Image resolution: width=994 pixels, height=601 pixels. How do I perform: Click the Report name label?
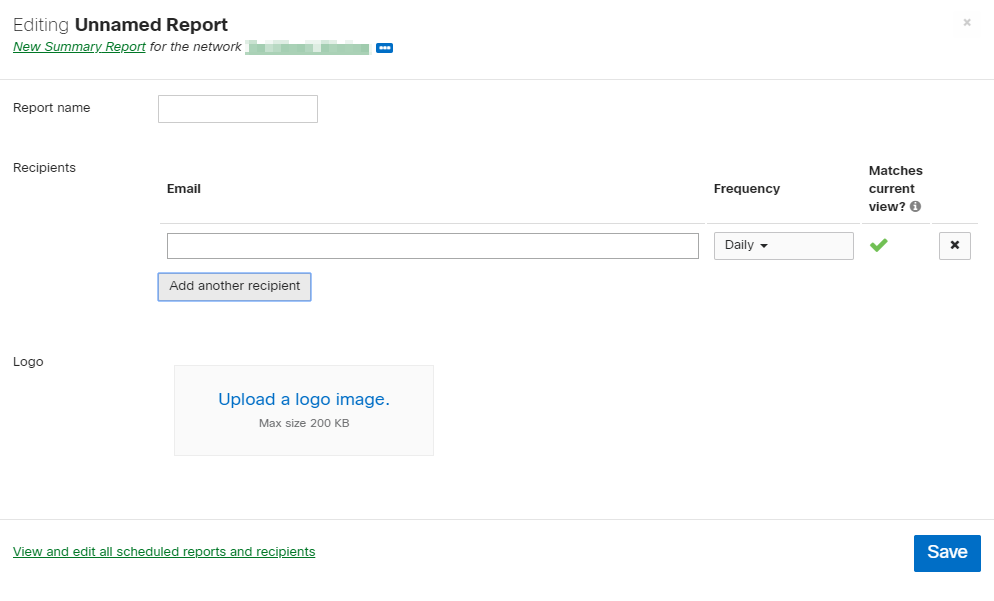52,108
